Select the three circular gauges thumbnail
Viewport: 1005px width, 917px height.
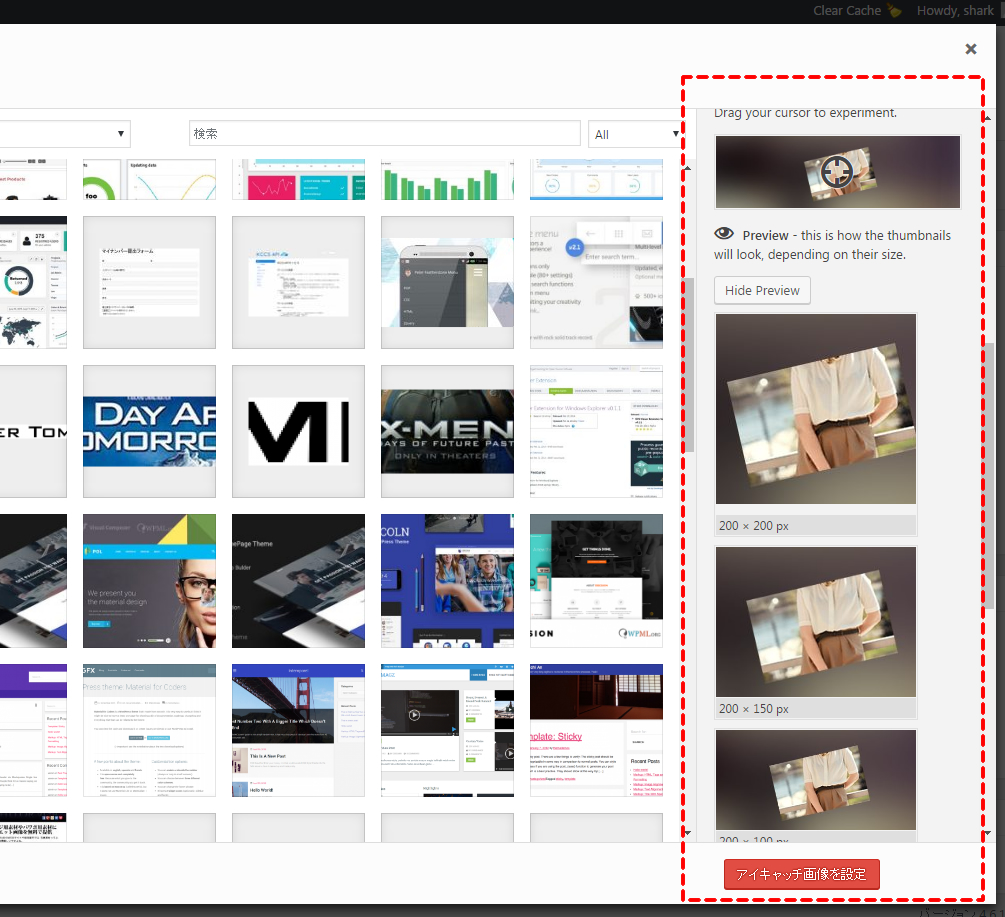tap(596, 179)
